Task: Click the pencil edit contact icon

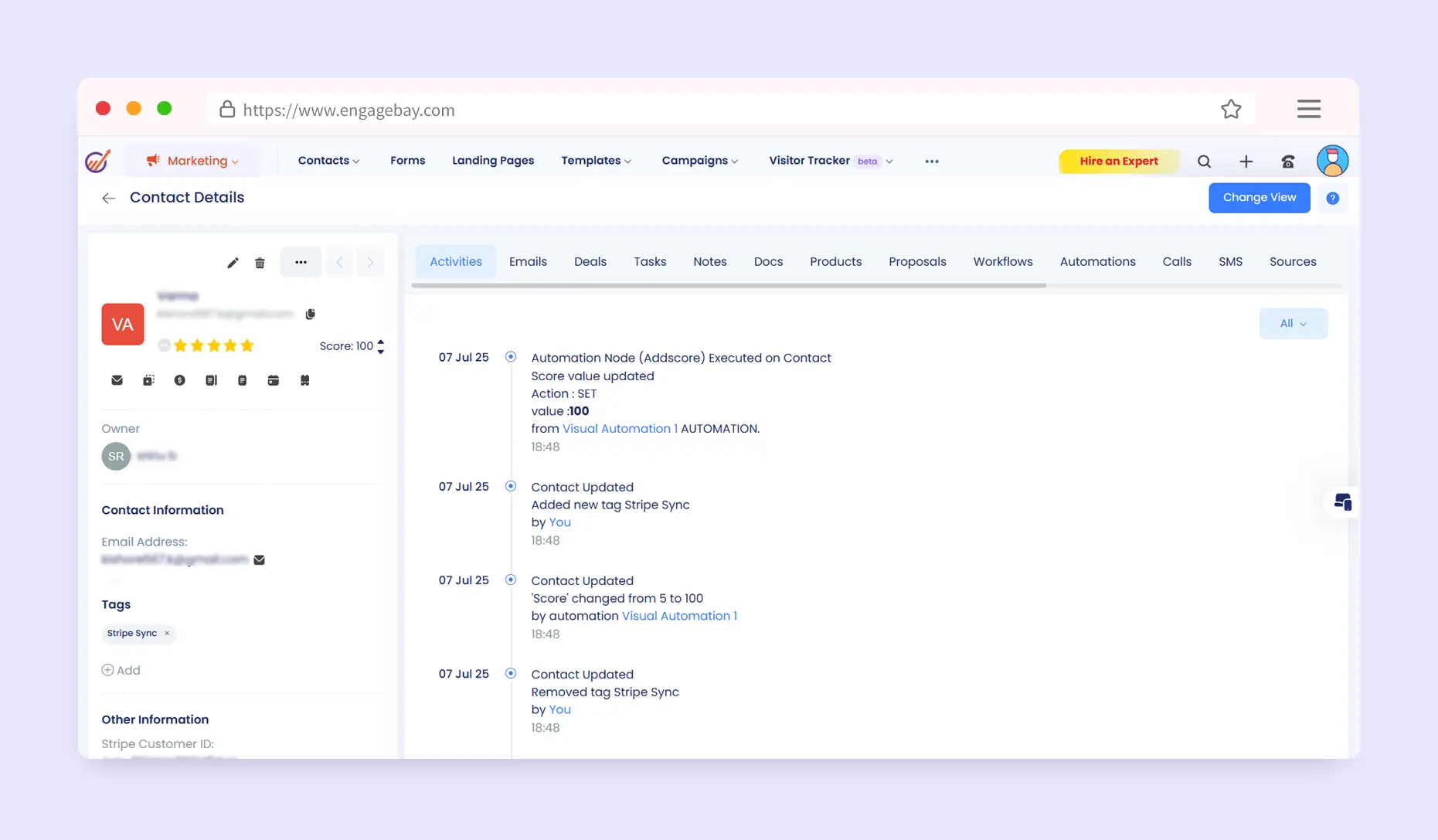Action: (x=233, y=263)
